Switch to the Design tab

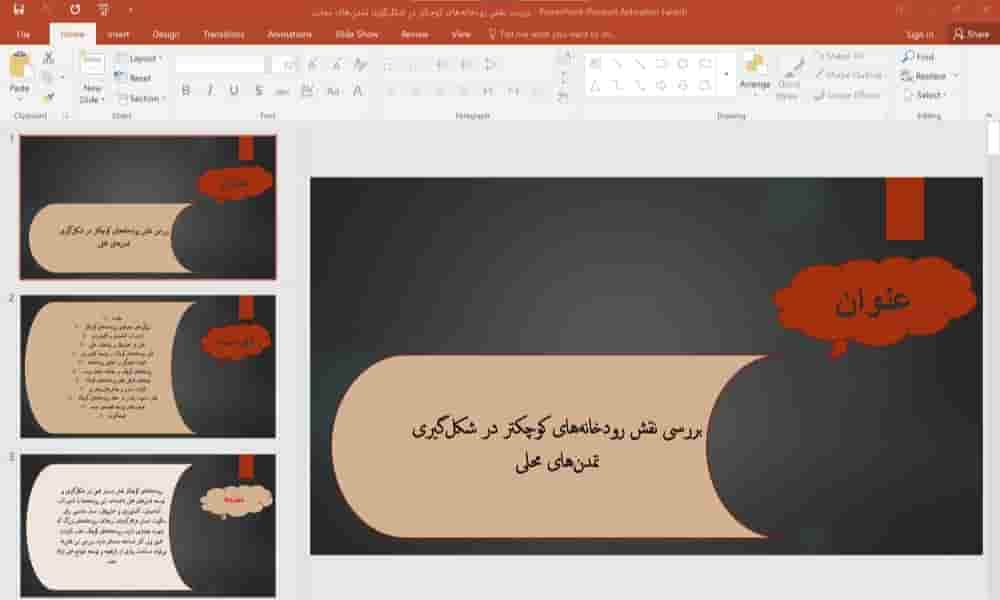point(166,34)
